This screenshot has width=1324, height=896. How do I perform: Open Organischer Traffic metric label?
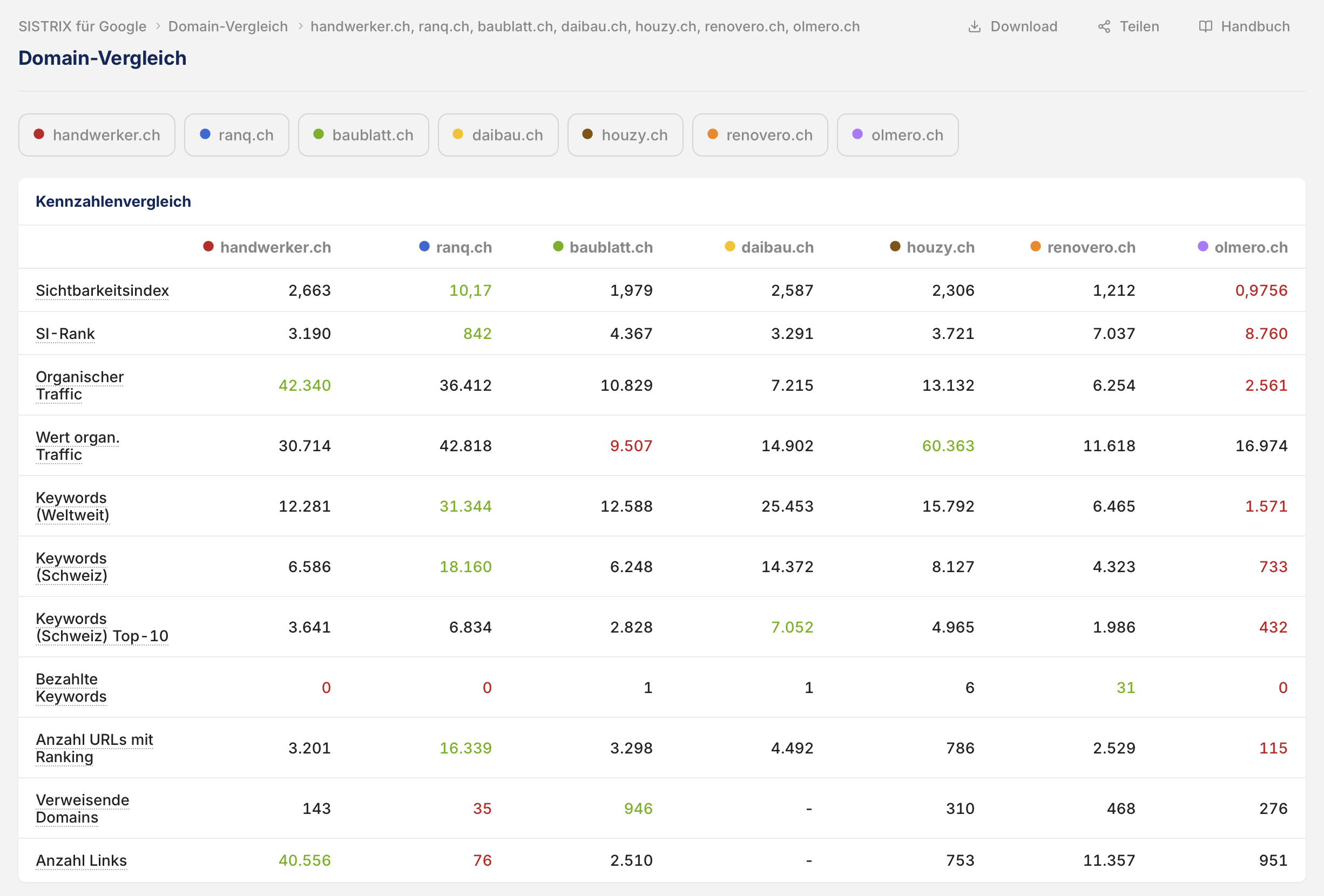coord(80,385)
